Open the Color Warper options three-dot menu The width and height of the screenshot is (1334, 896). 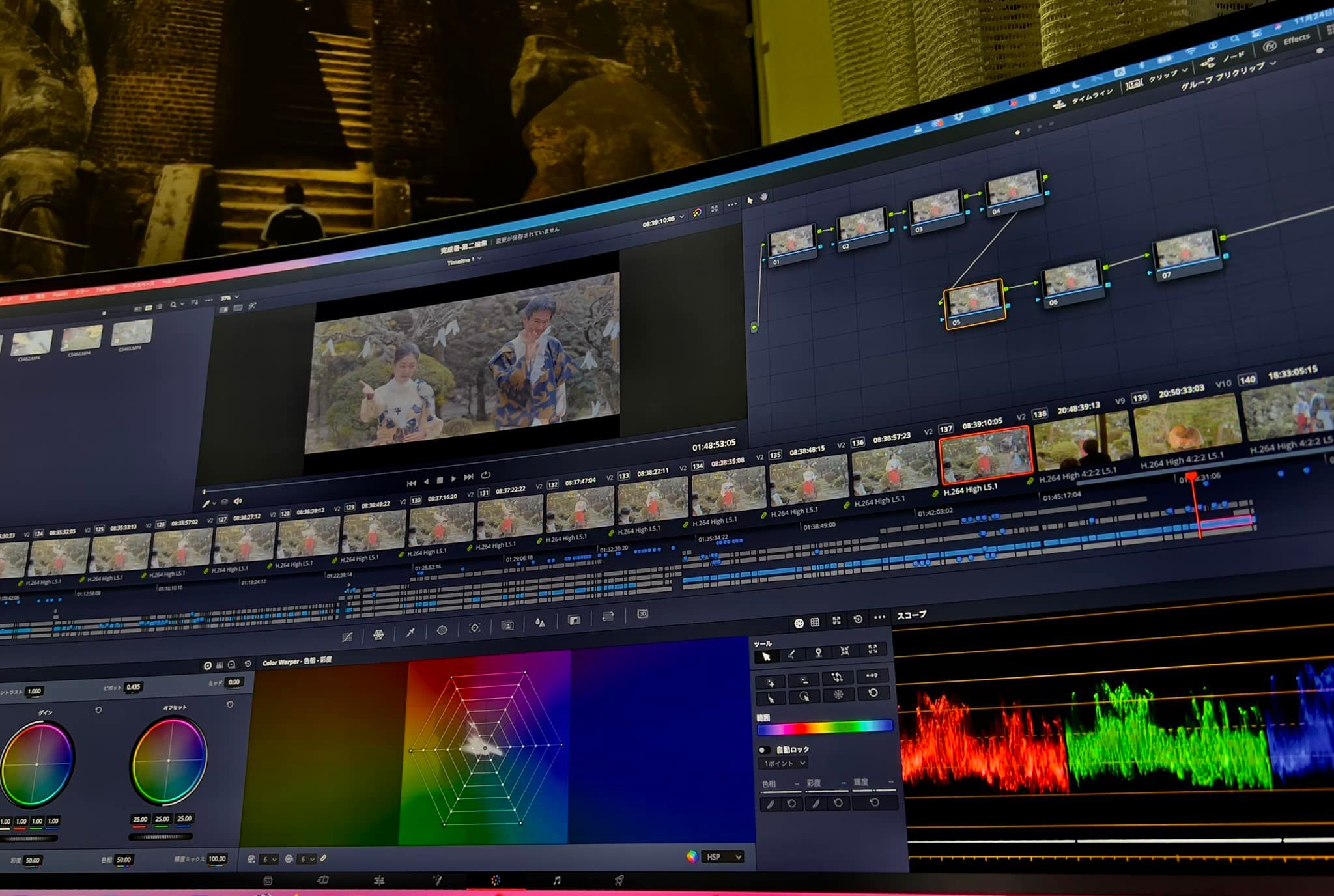tap(880, 617)
